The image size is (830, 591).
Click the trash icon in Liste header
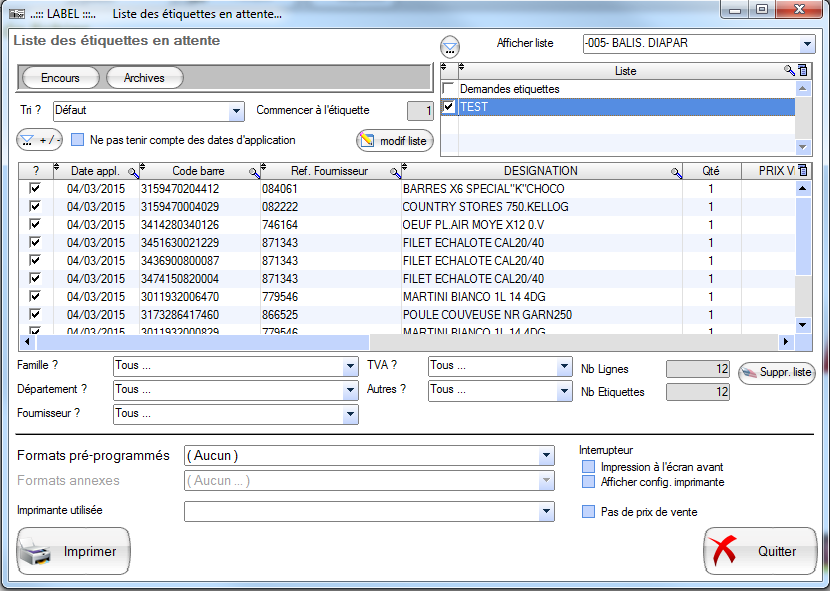[802, 71]
